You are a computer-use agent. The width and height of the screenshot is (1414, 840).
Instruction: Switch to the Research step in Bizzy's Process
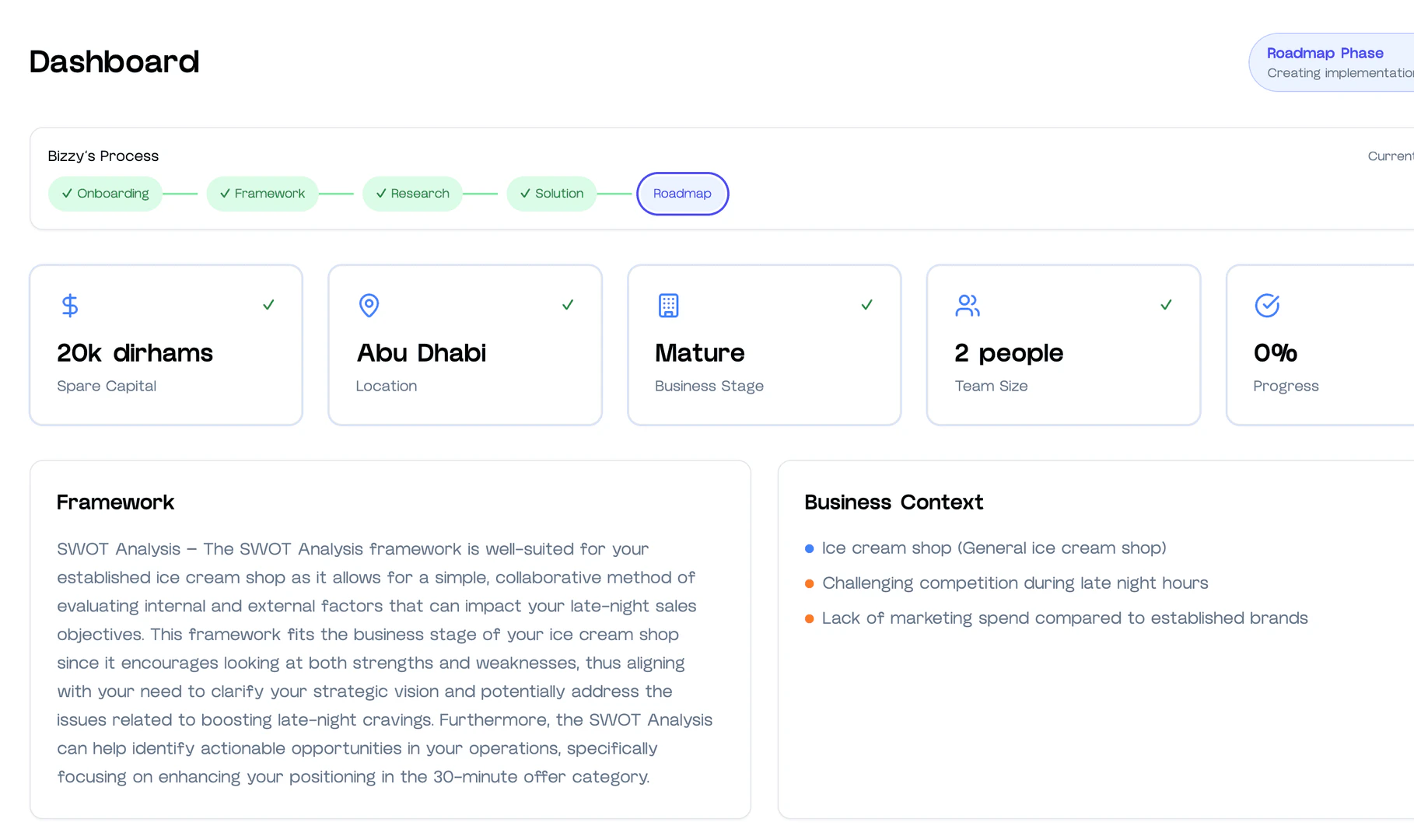coord(412,194)
